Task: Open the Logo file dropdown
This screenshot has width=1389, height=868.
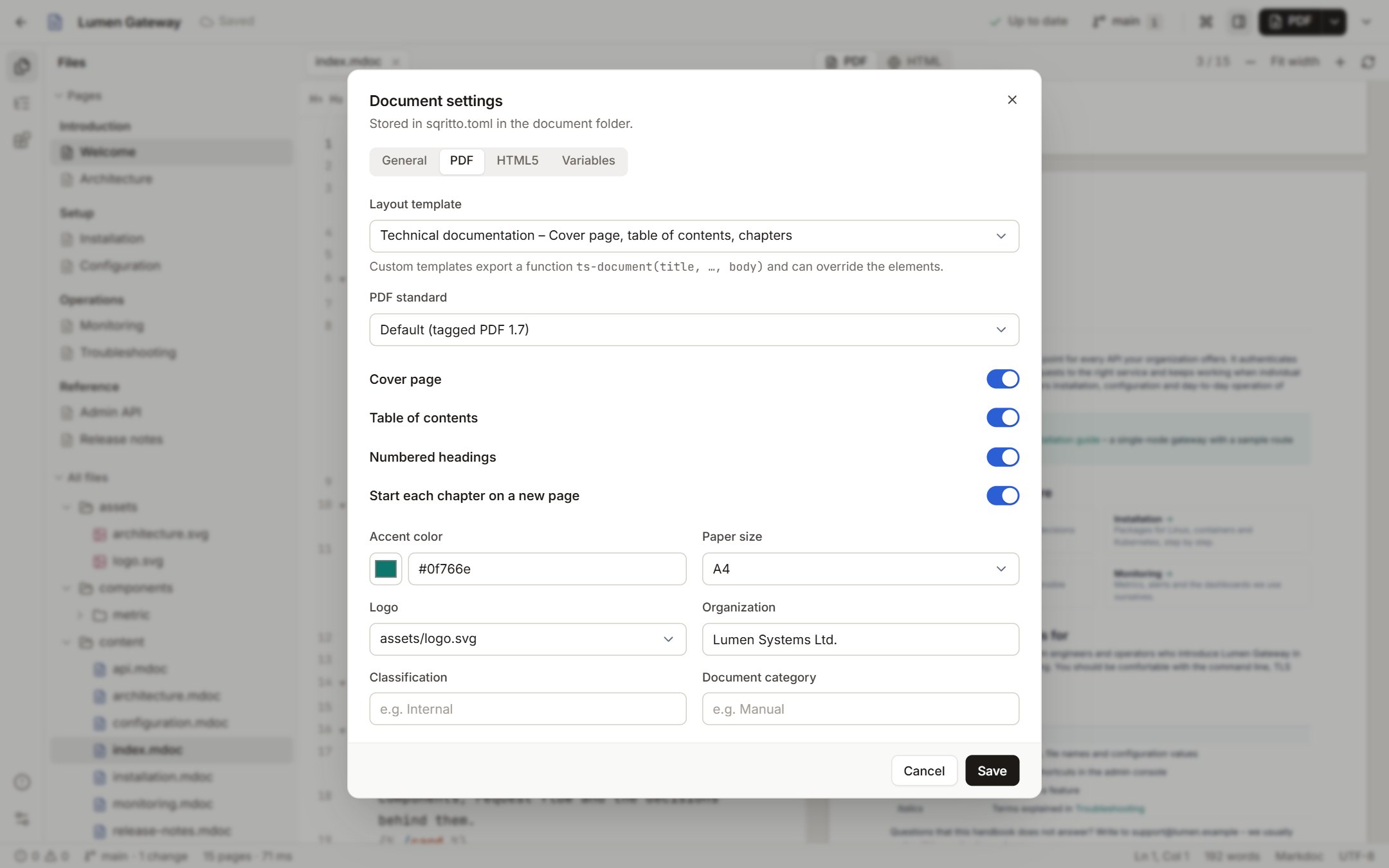Action: (x=527, y=639)
